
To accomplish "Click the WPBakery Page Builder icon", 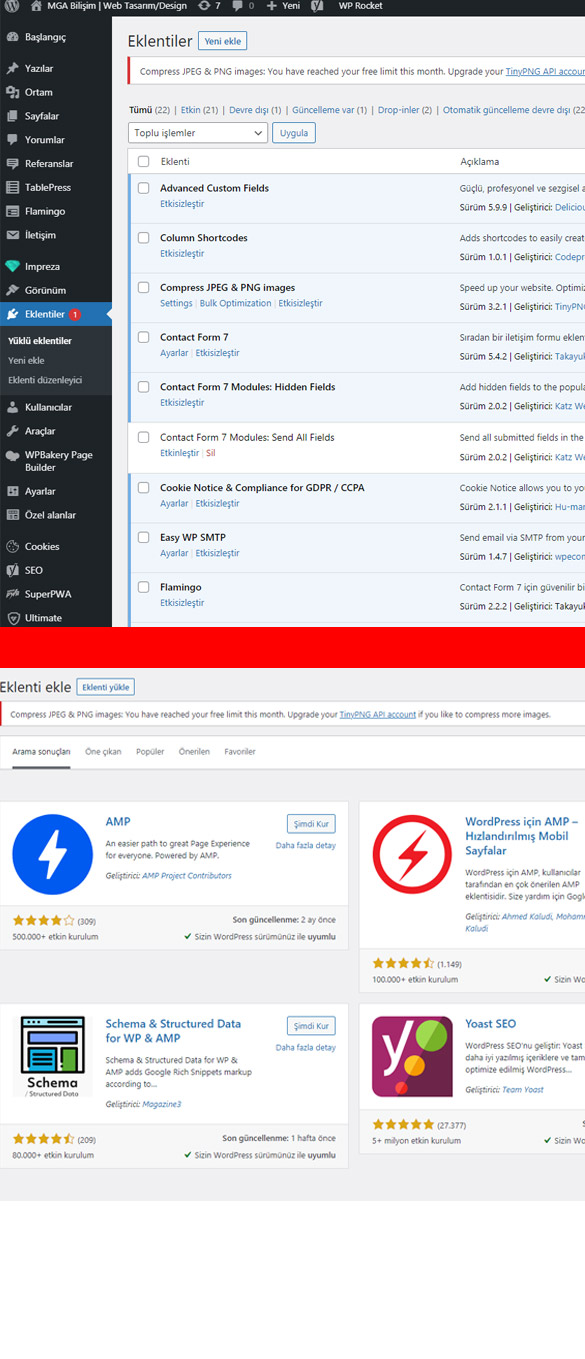I will [x=12, y=455].
